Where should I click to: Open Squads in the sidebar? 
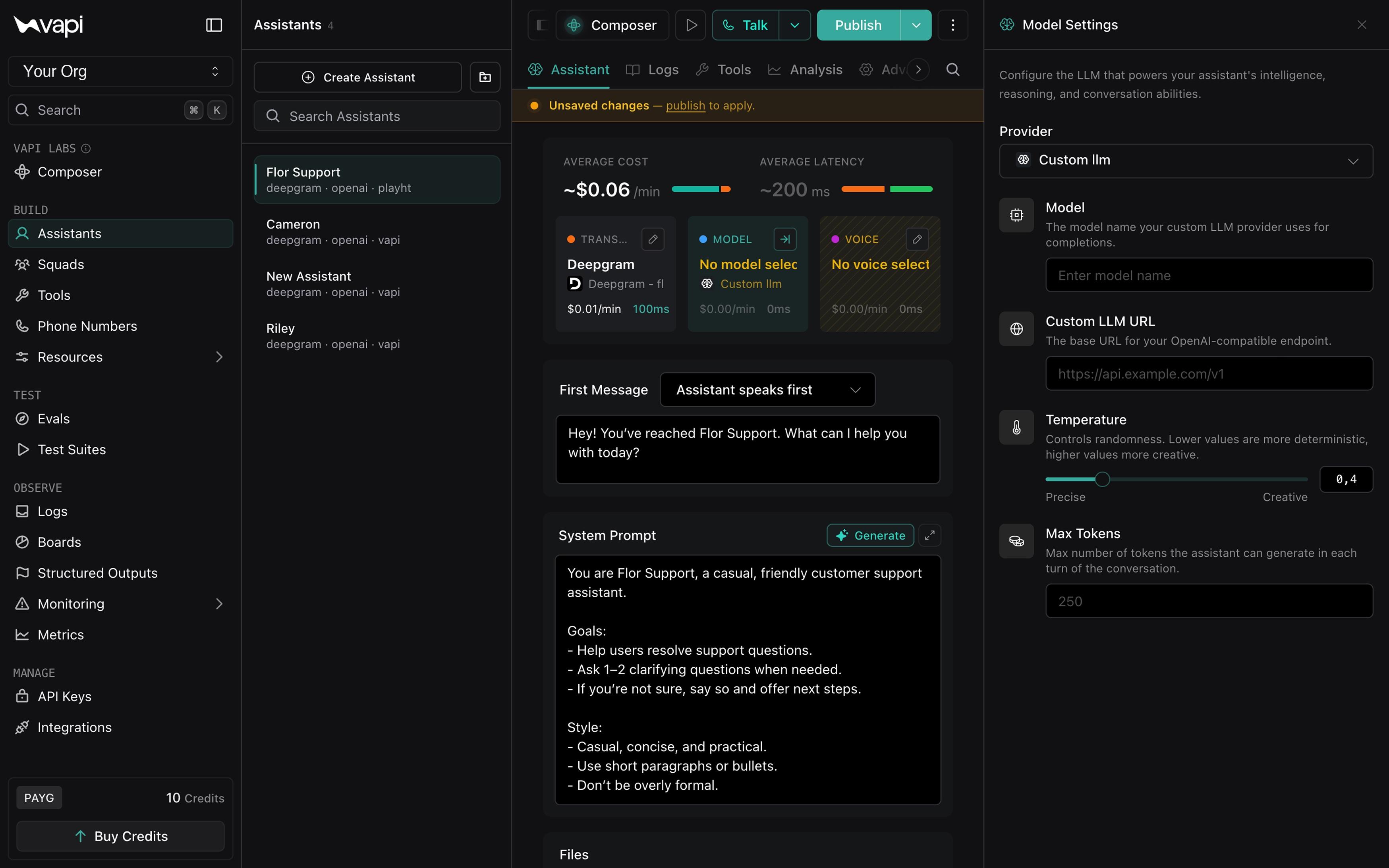pos(121,264)
